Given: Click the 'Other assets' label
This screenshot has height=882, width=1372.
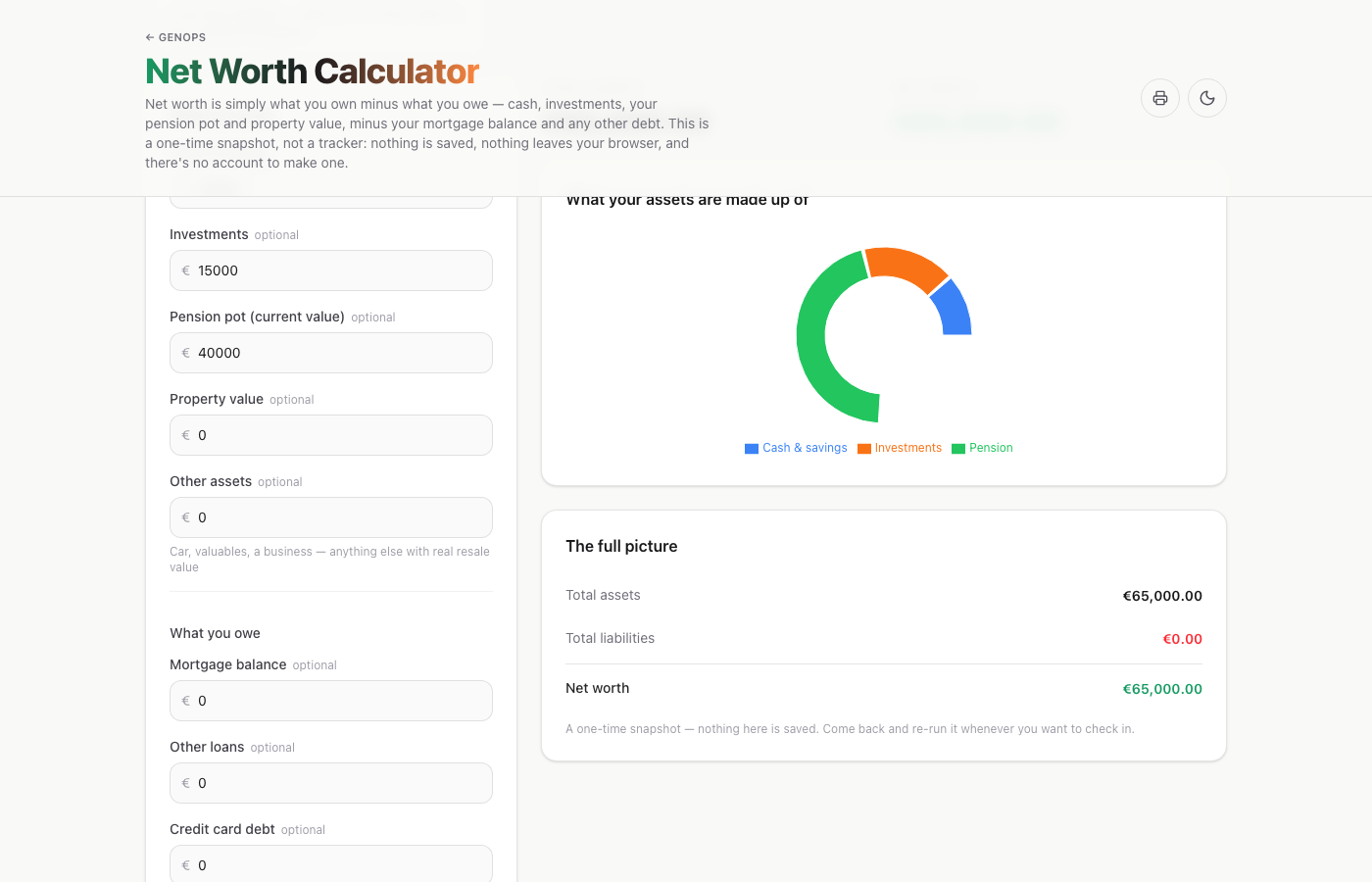Looking at the screenshot, I should [211, 481].
